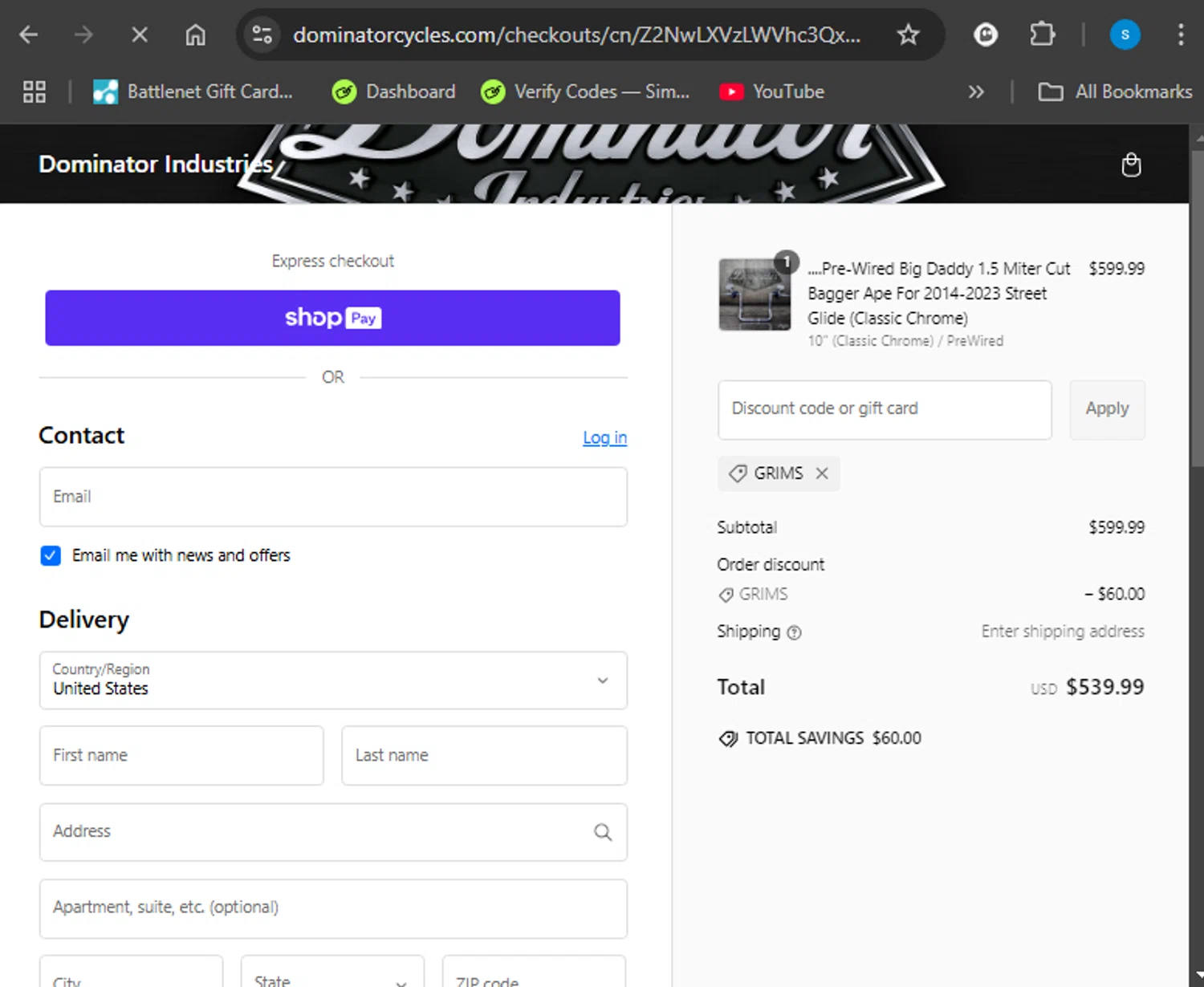Click the Address input field
Screen dimensions: 1204x987
pos(333,832)
